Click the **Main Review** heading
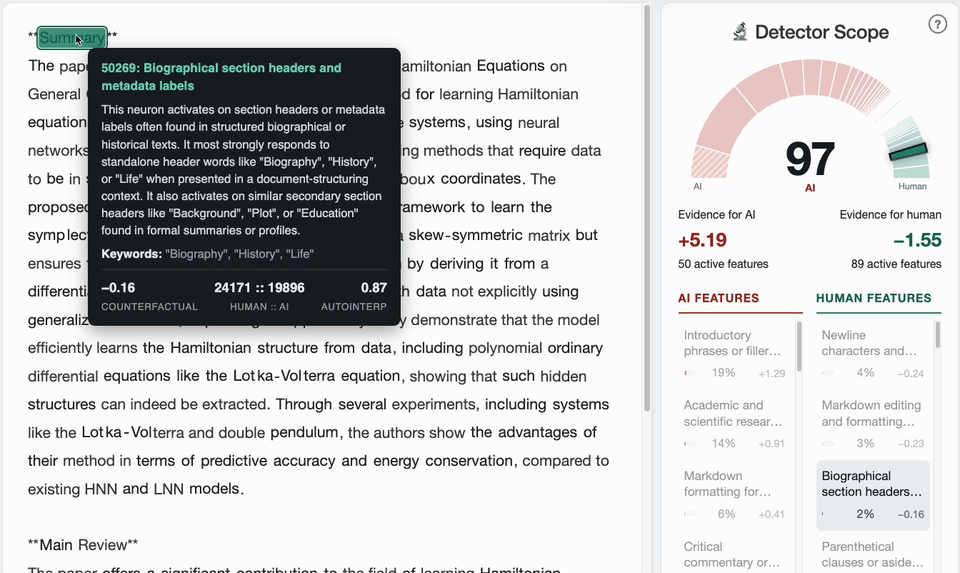Viewport: 960px width, 573px height. pyautogui.click(x=83, y=545)
